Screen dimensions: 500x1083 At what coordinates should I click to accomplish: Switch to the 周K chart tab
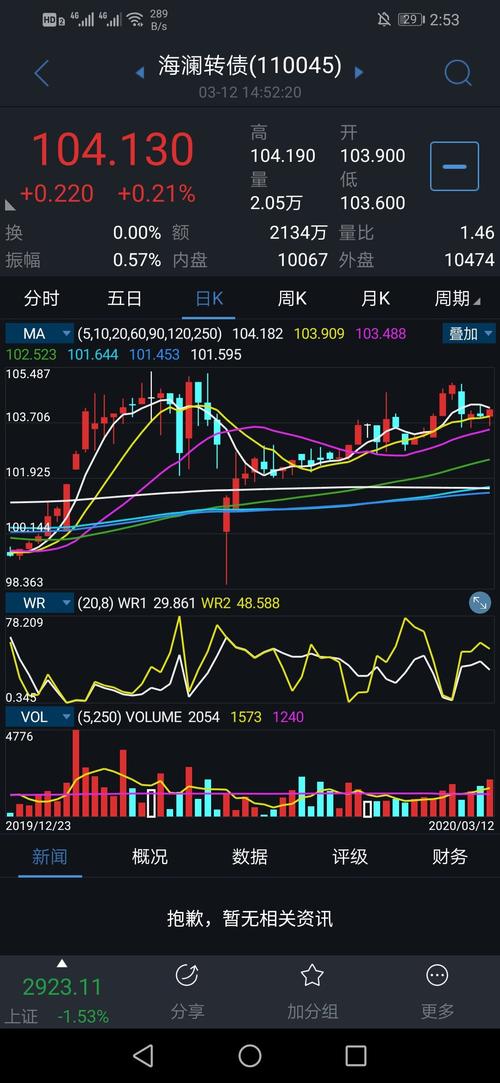291,298
